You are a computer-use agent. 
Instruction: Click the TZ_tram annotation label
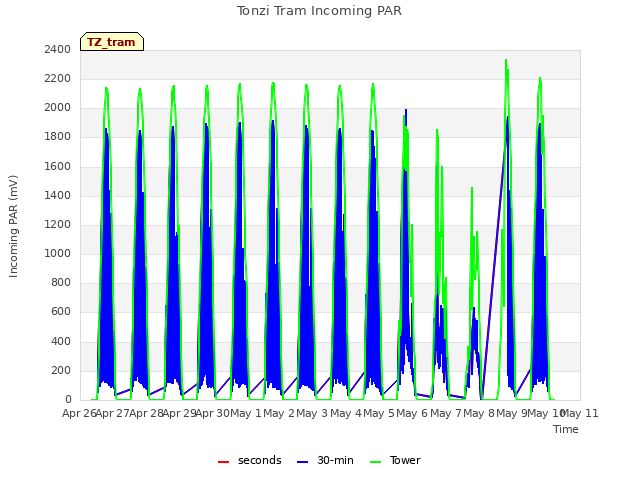click(x=112, y=42)
